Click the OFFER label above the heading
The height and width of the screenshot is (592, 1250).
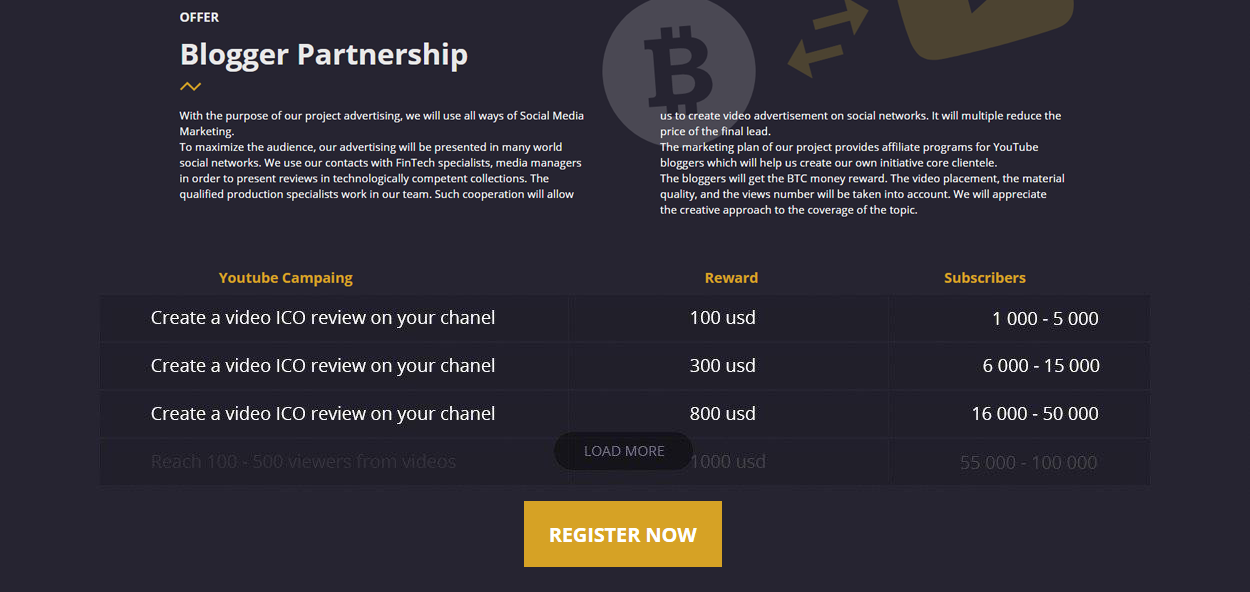pyautogui.click(x=199, y=17)
